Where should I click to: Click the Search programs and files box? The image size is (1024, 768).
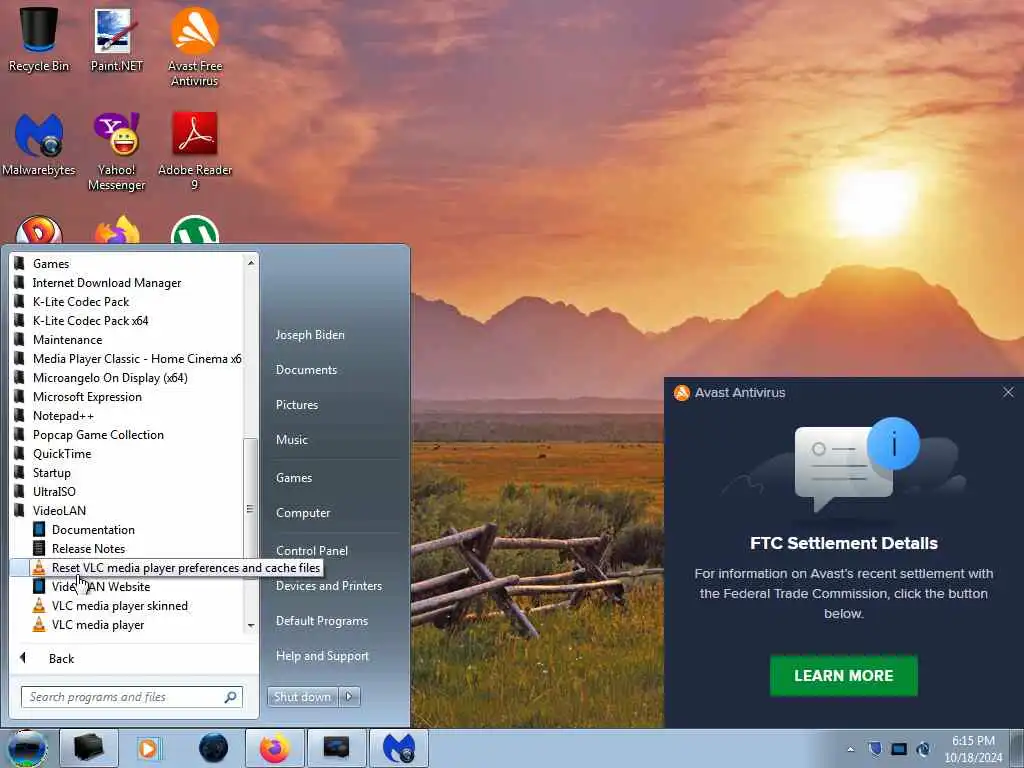point(132,697)
